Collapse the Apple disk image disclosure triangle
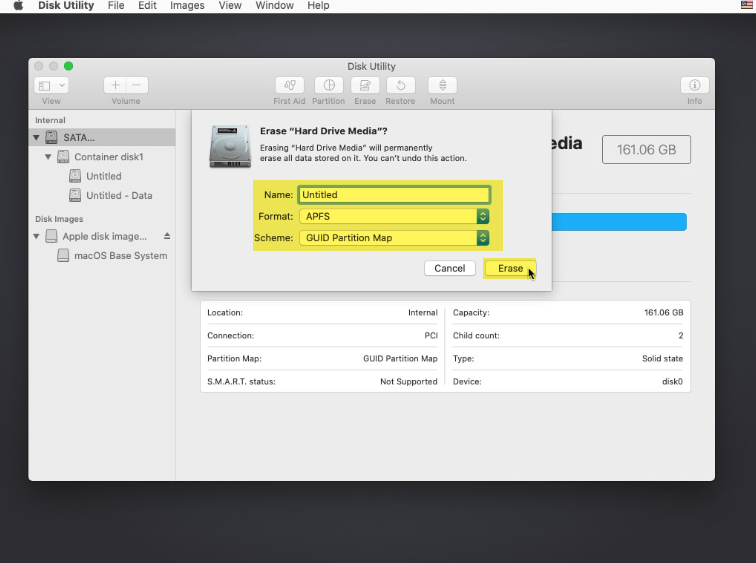 (36, 236)
